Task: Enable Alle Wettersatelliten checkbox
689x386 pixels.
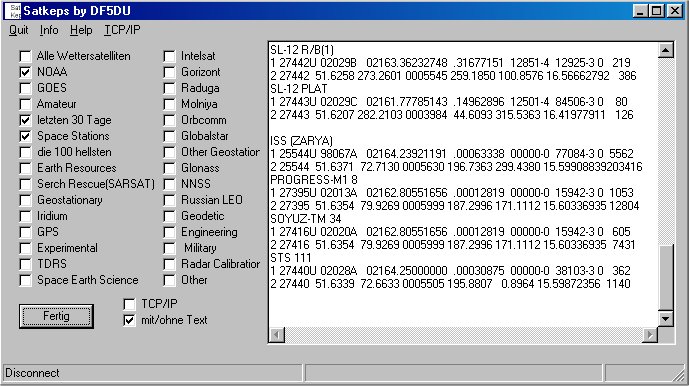Action: coord(25,56)
